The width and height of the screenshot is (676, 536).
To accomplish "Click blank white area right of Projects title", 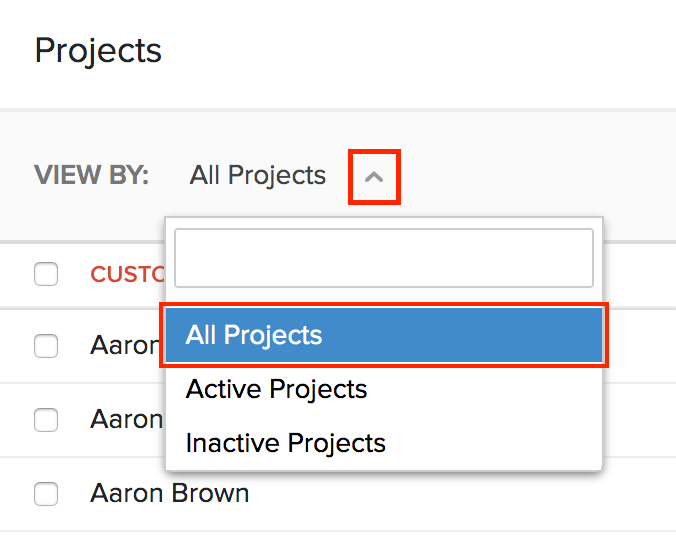I will click(x=420, y=50).
